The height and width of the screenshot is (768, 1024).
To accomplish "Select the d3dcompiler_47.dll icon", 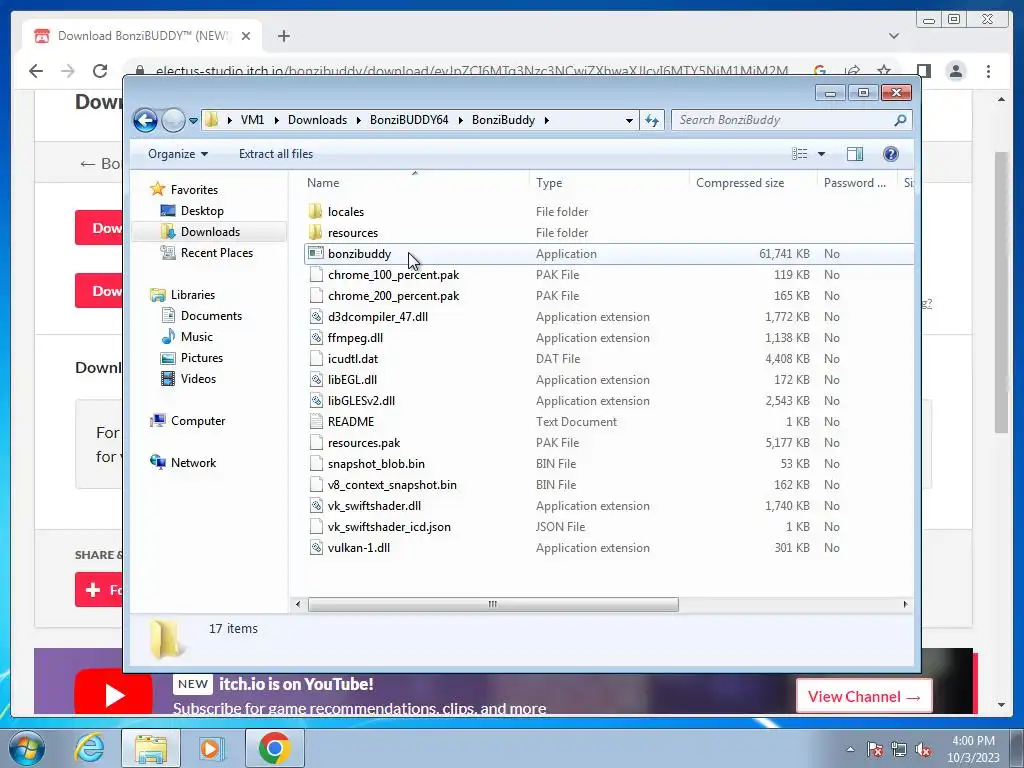I will [x=315, y=317].
